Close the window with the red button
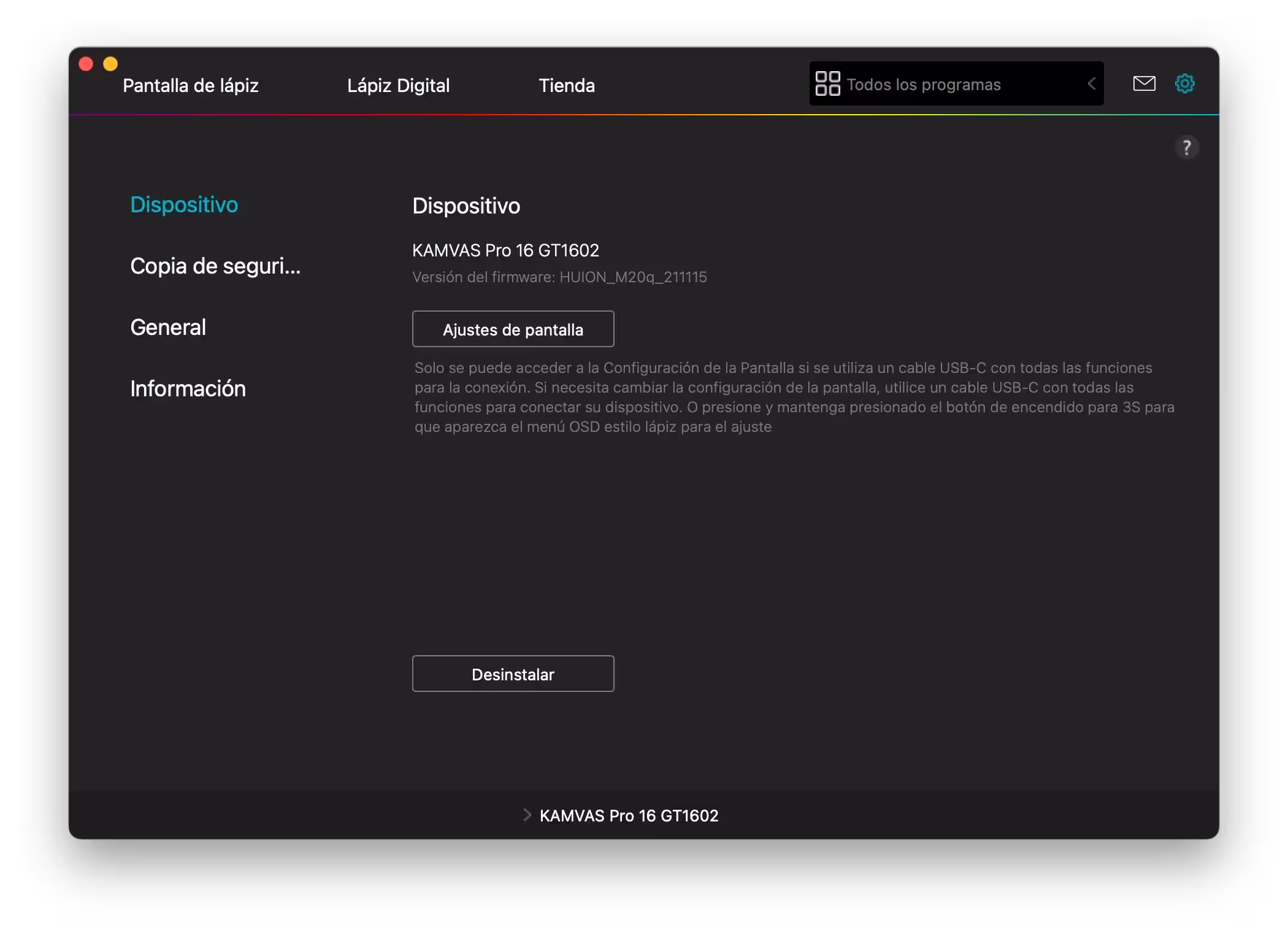 coord(86,64)
